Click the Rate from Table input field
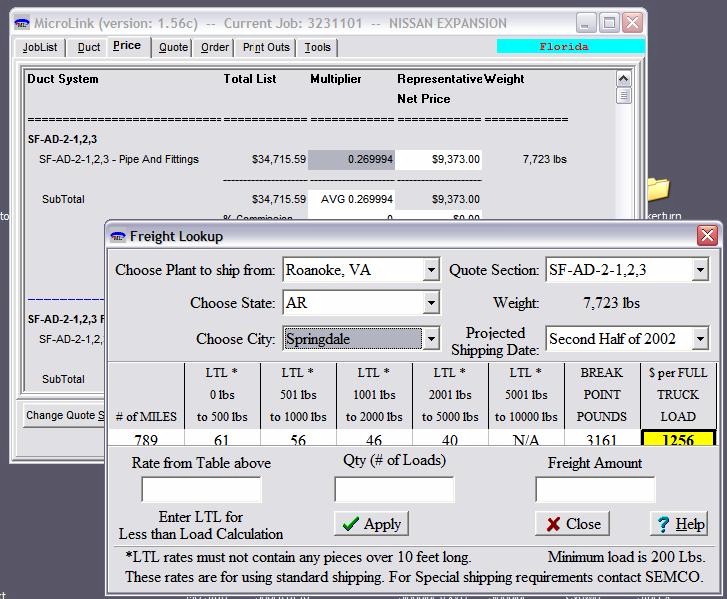This screenshot has width=727, height=599. [201, 489]
